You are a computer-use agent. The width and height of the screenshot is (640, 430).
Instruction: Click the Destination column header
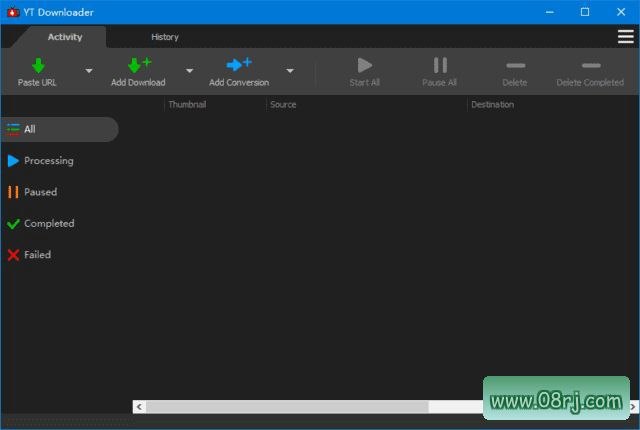(493, 104)
